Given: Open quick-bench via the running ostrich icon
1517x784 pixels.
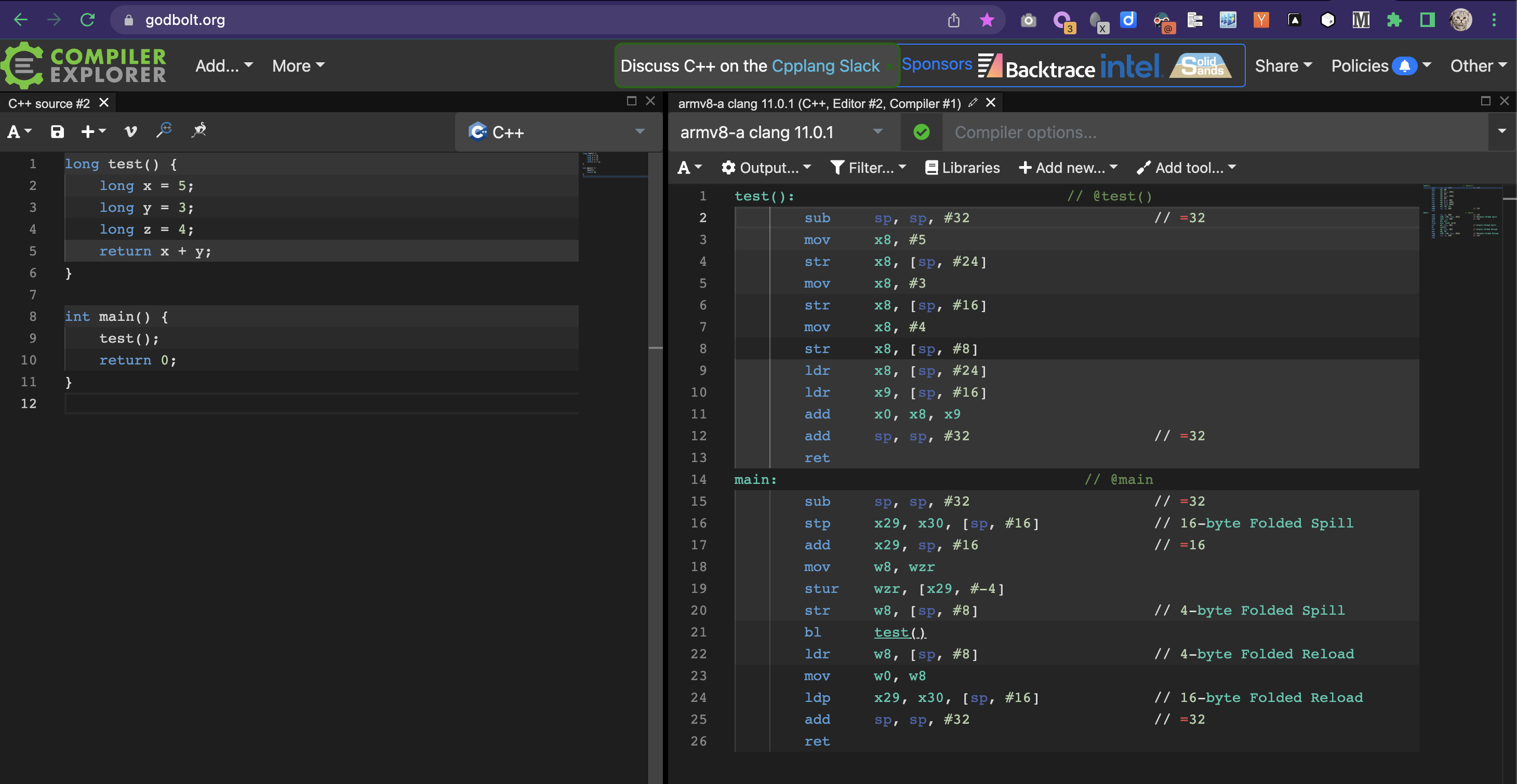Looking at the screenshot, I should click(x=199, y=131).
